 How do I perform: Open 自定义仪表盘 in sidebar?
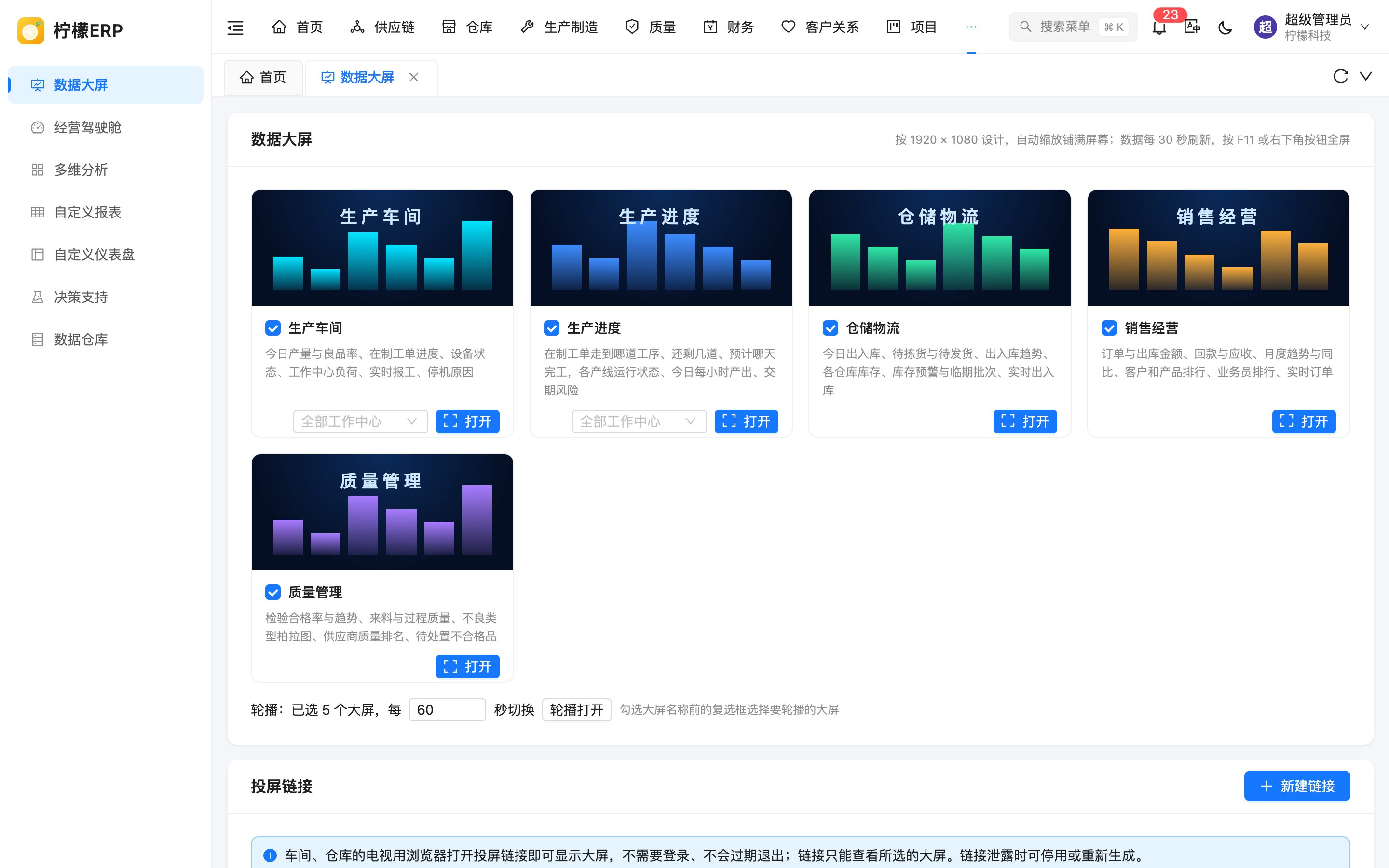pyautogui.click(x=106, y=255)
